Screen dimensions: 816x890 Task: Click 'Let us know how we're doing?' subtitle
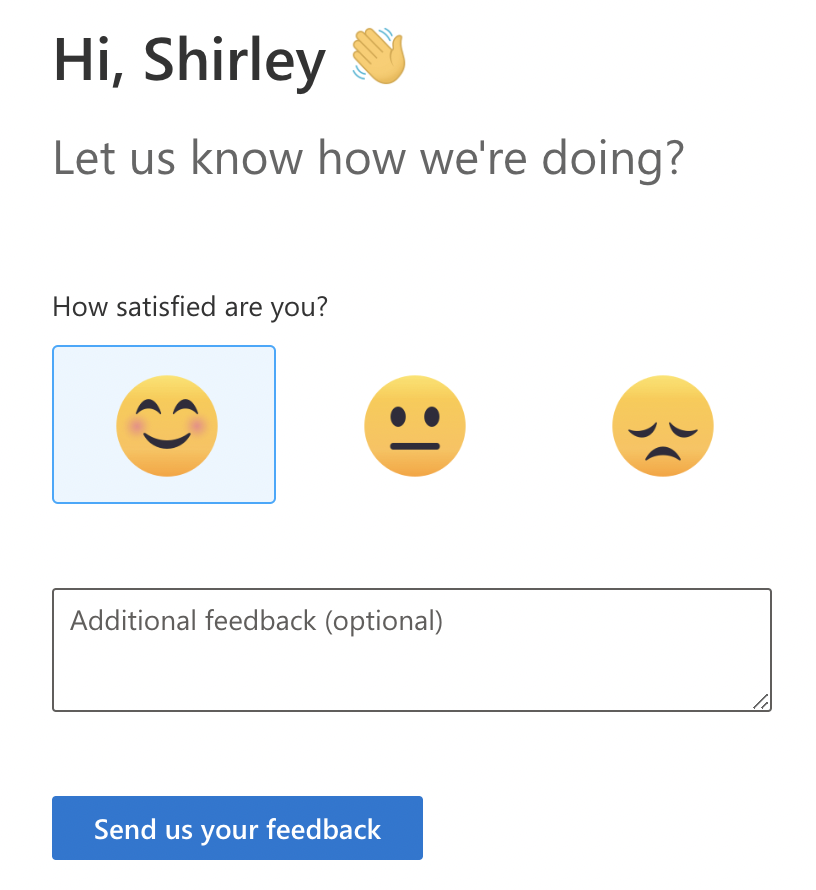tap(368, 158)
